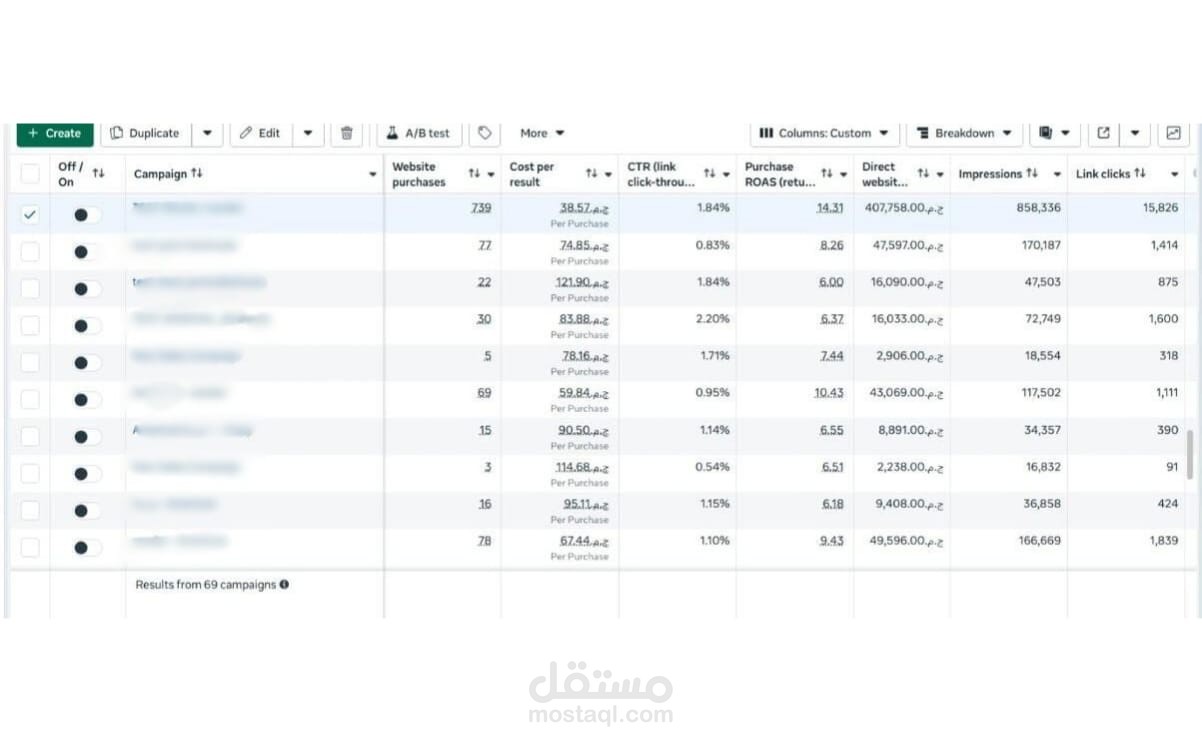1202x742 pixels.
Task: Open the charts view icon
Action: point(1174,133)
